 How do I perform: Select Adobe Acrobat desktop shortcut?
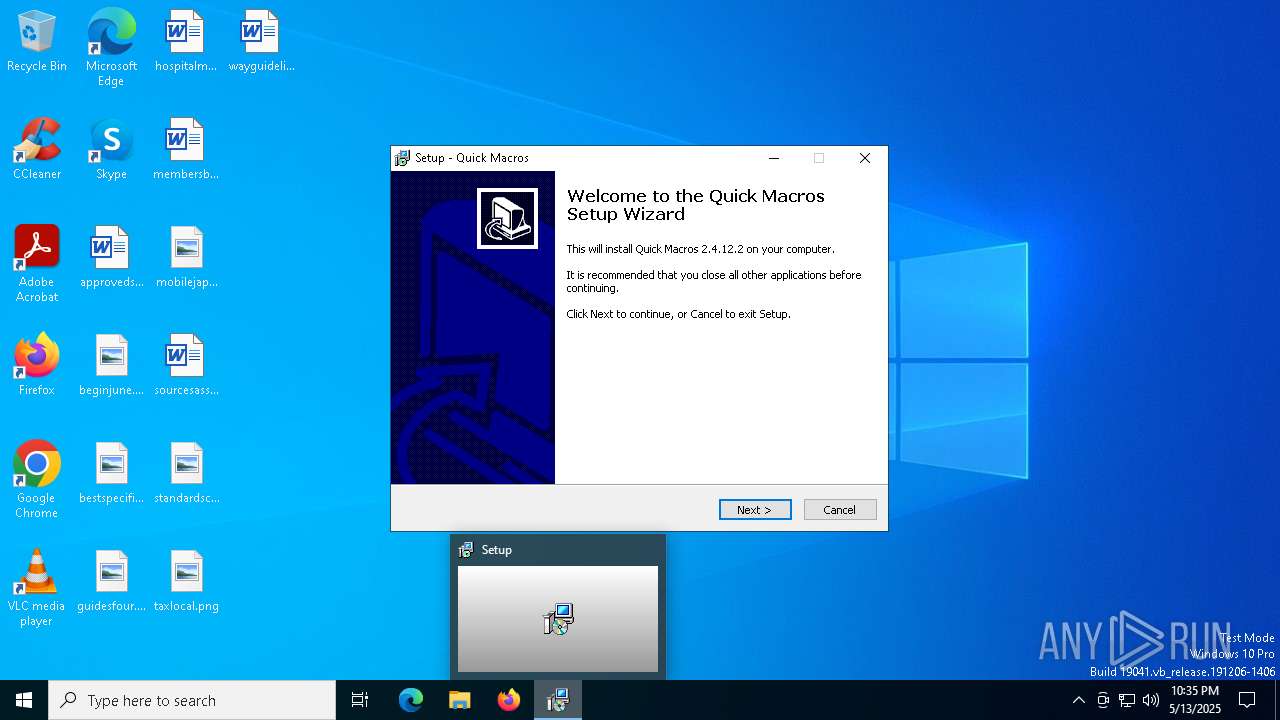click(x=37, y=264)
